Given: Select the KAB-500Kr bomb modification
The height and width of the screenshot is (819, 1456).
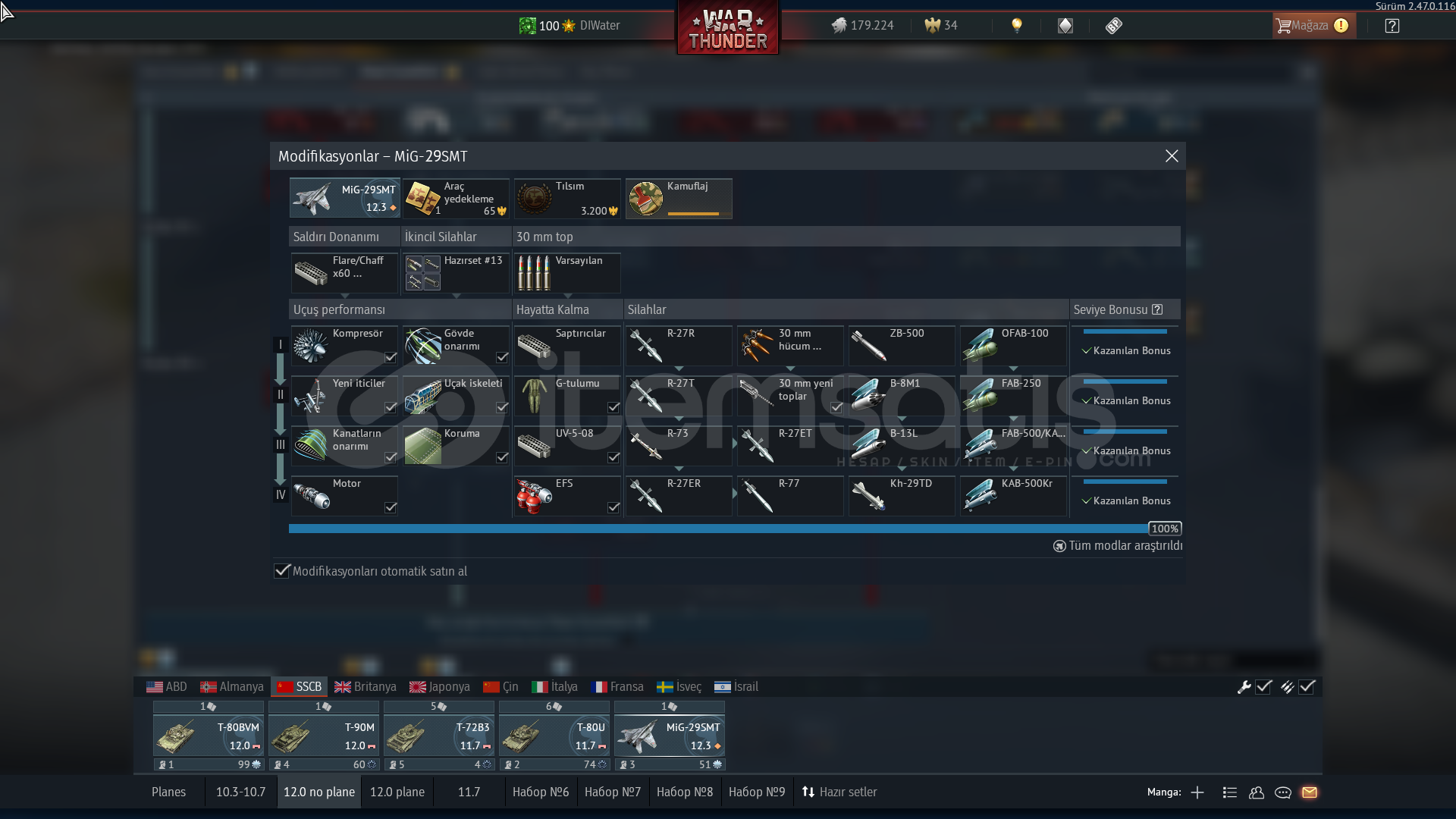Looking at the screenshot, I should (1013, 496).
